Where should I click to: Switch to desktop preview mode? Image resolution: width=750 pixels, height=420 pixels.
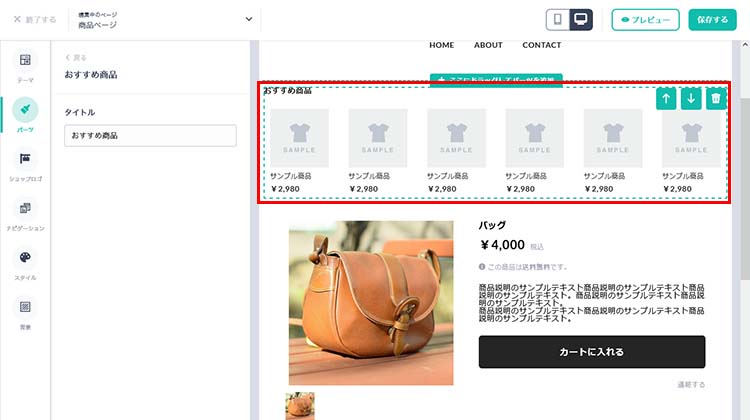pyautogui.click(x=581, y=20)
